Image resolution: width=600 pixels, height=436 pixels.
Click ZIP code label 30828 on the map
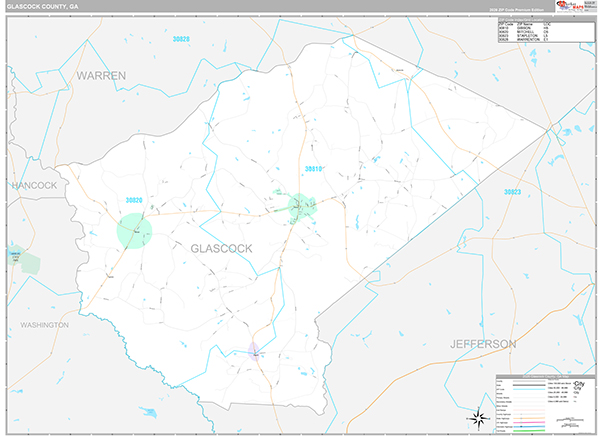point(181,39)
